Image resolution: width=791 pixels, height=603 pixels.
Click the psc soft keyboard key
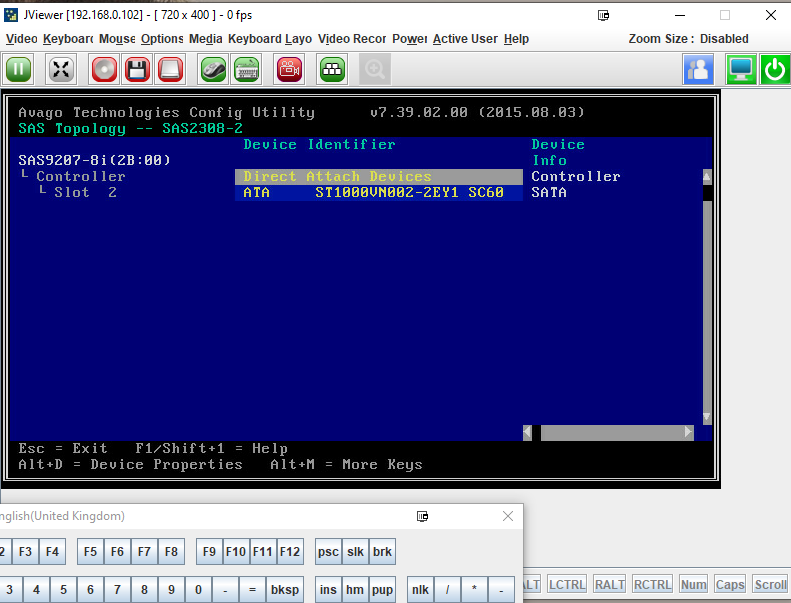point(328,552)
